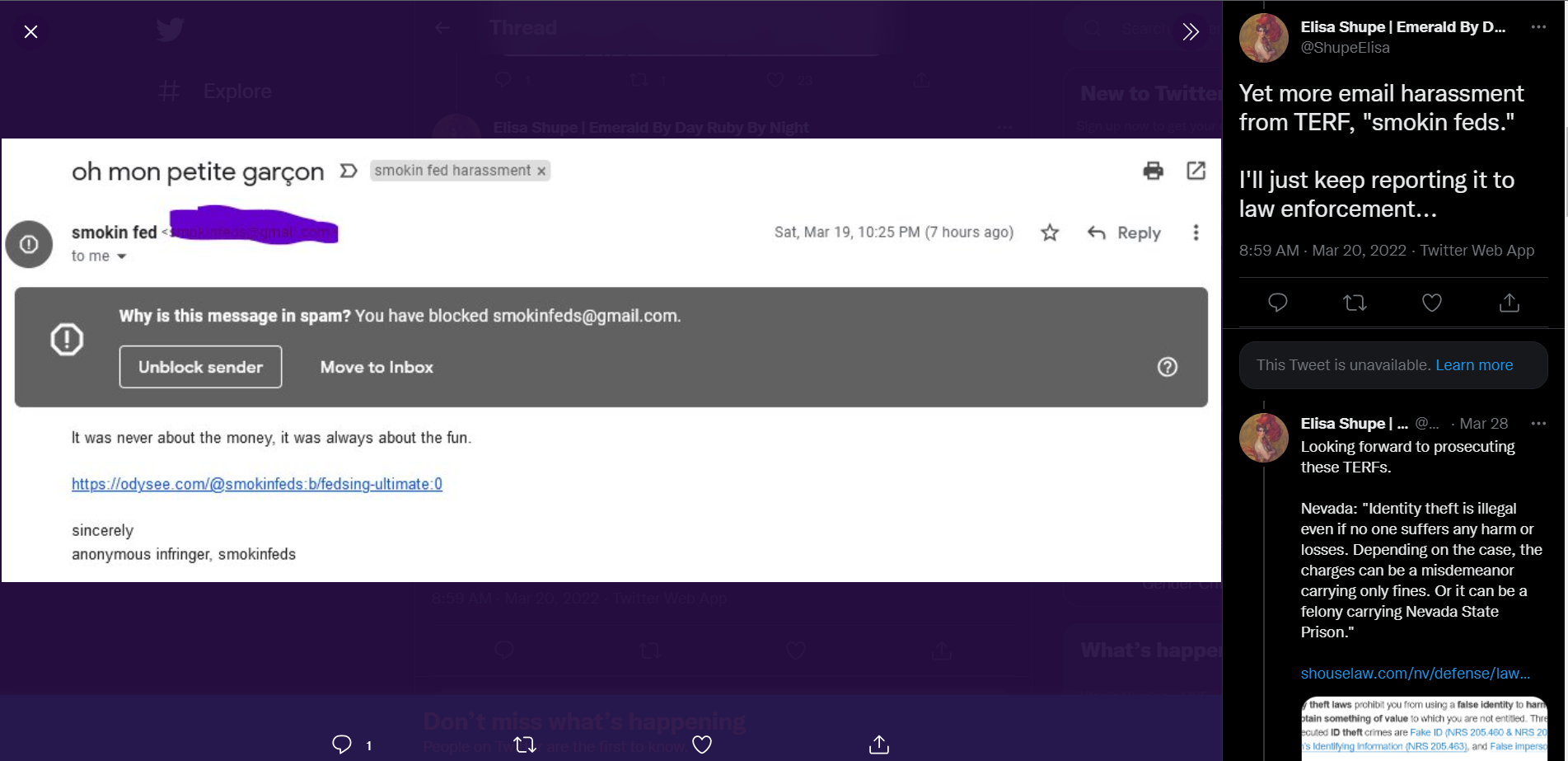
Task: Click the importance marker icon next to the subject
Action: [x=349, y=171]
